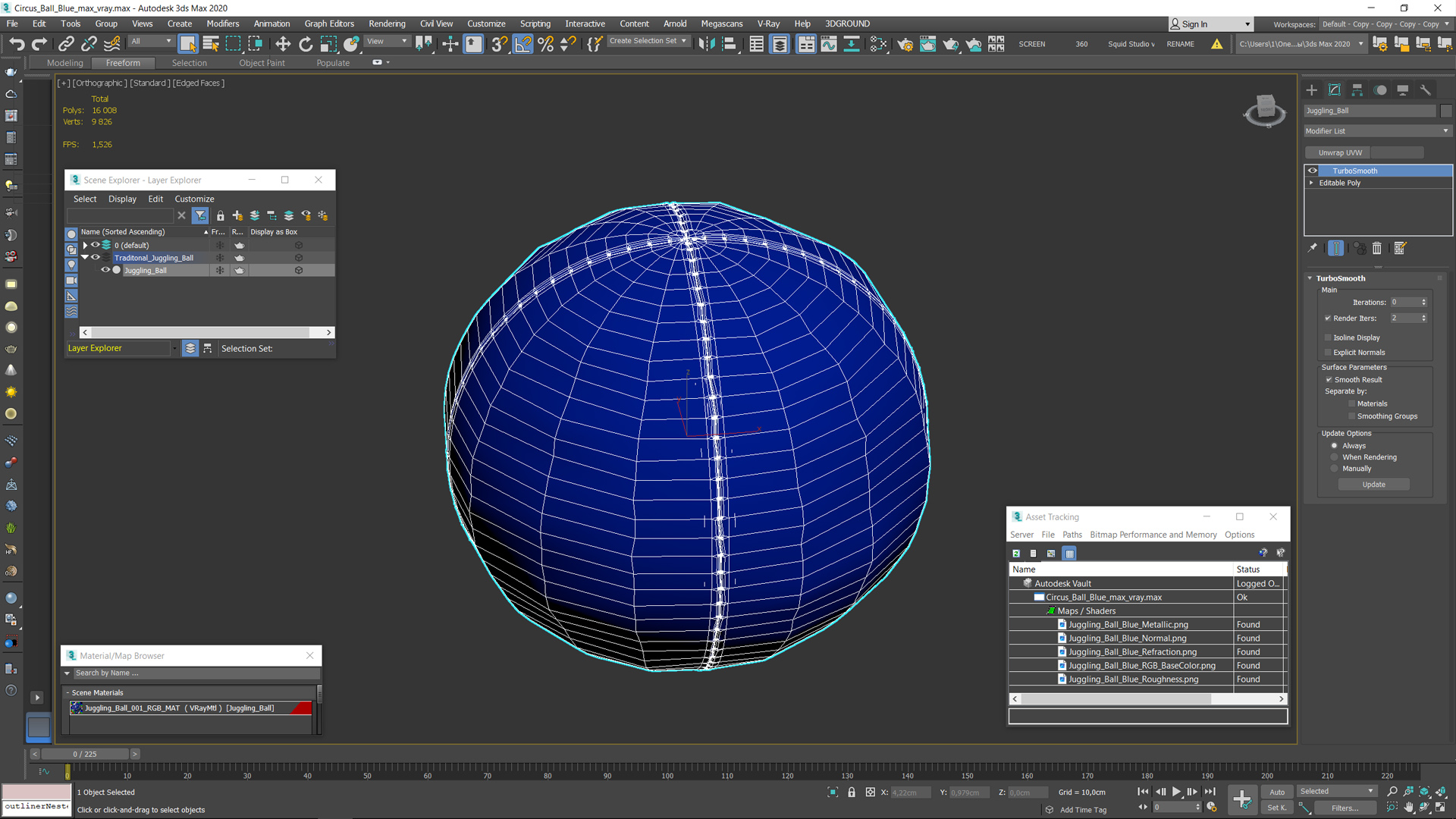Click Remove modifier trash icon
Viewport: 1456px width, 819px height.
[1377, 249]
